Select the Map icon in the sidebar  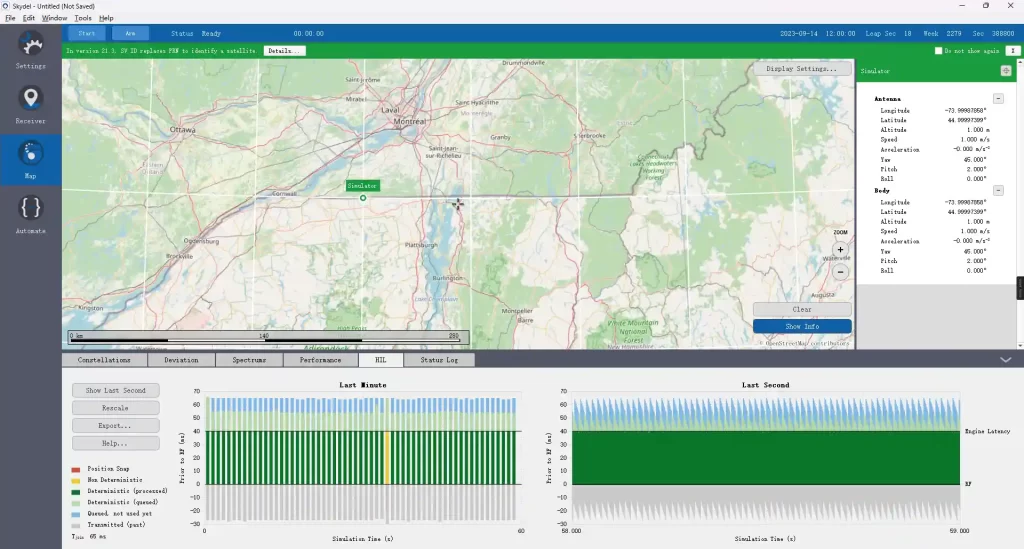pyautogui.click(x=31, y=158)
